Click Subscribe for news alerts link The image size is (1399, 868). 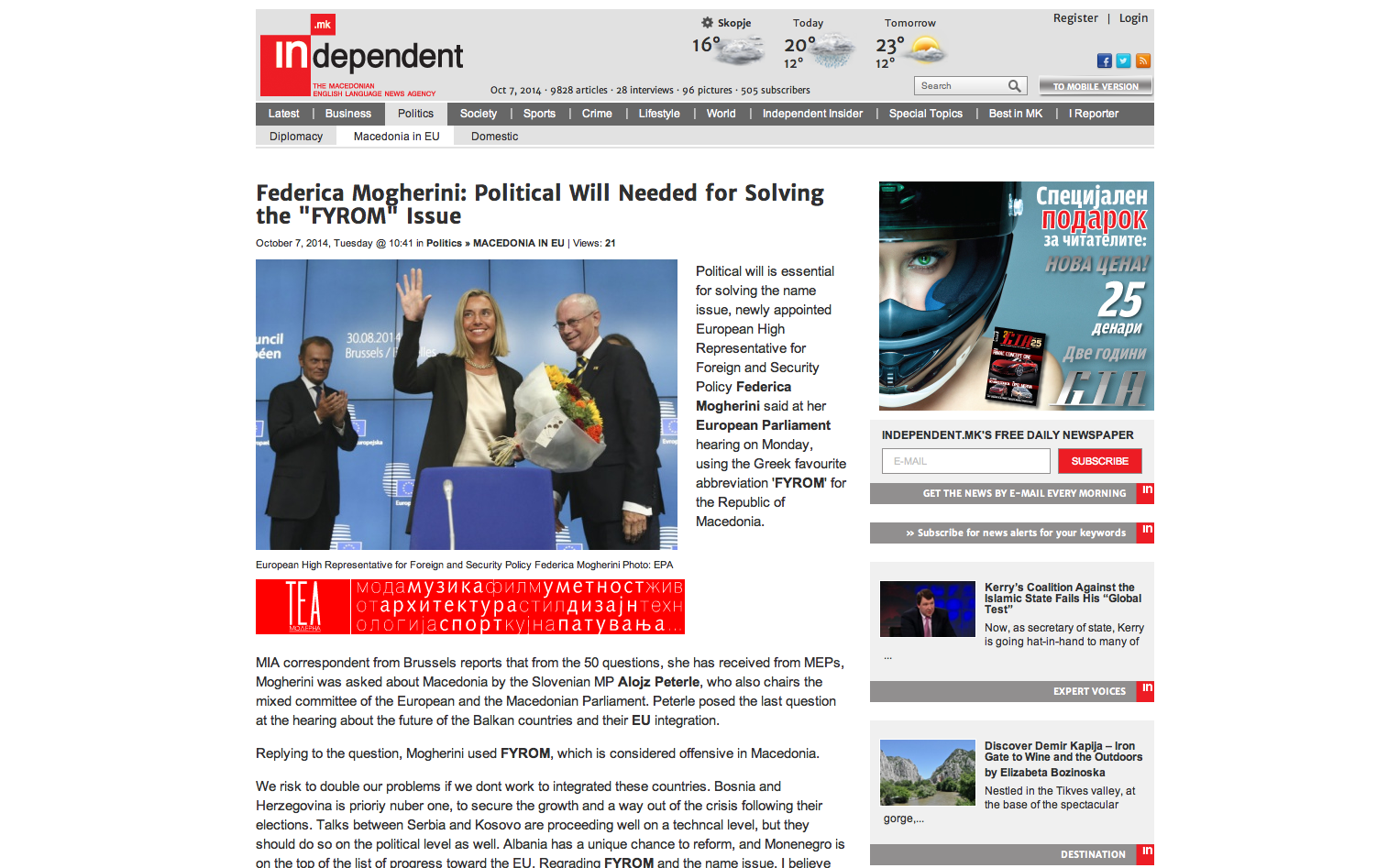pyautogui.click(x=1015, y=533)
